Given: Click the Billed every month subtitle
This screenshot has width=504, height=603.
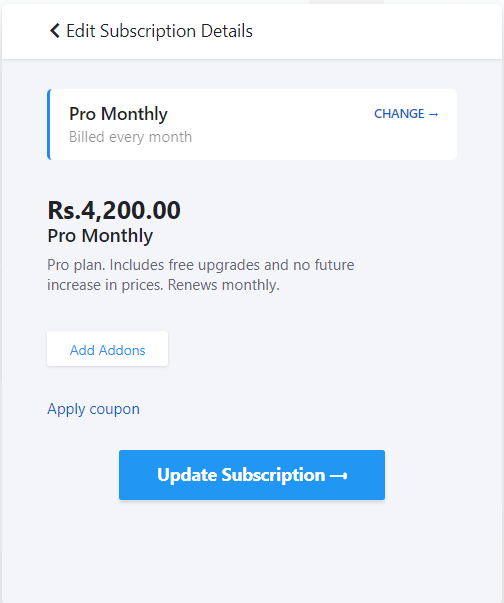Looking at the screenshot, I should point(130,137).
